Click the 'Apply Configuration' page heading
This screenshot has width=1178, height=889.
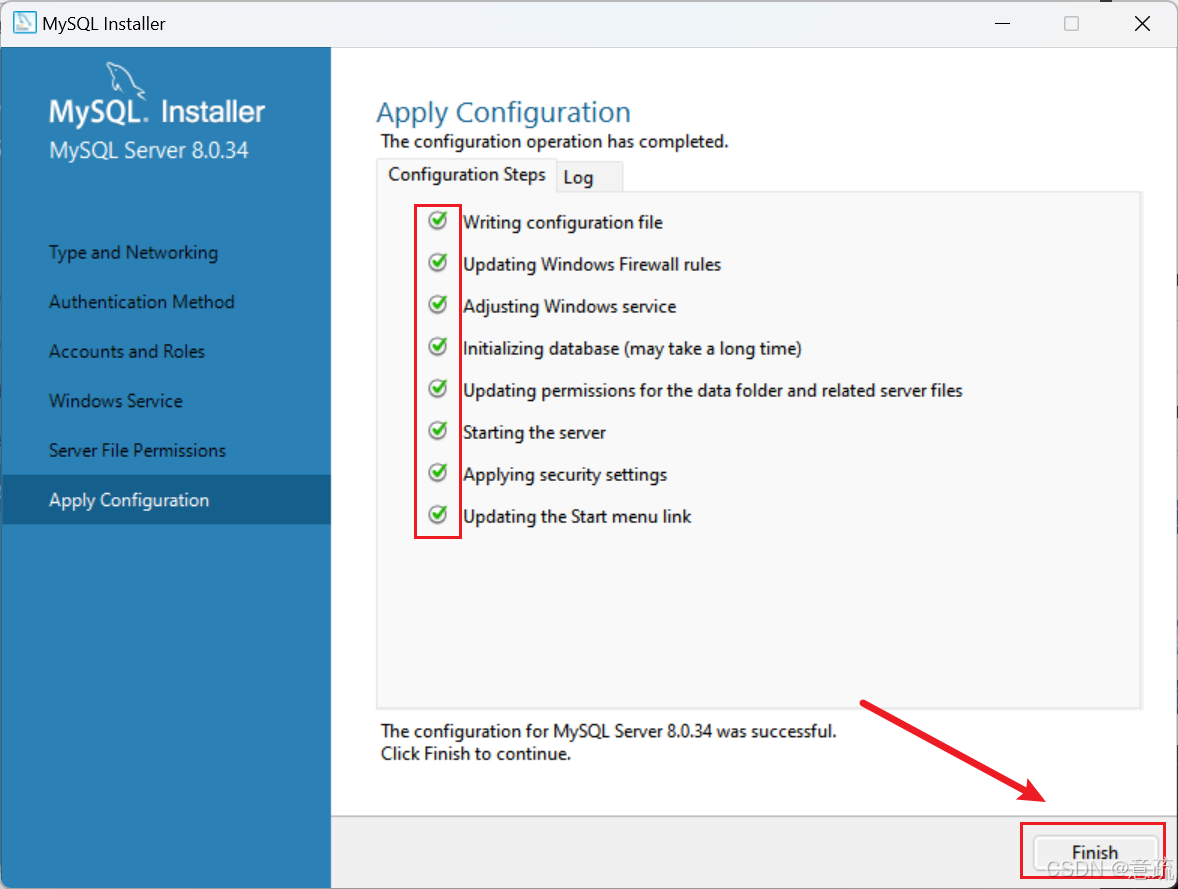pyautogui.click(x=503, y=113)
